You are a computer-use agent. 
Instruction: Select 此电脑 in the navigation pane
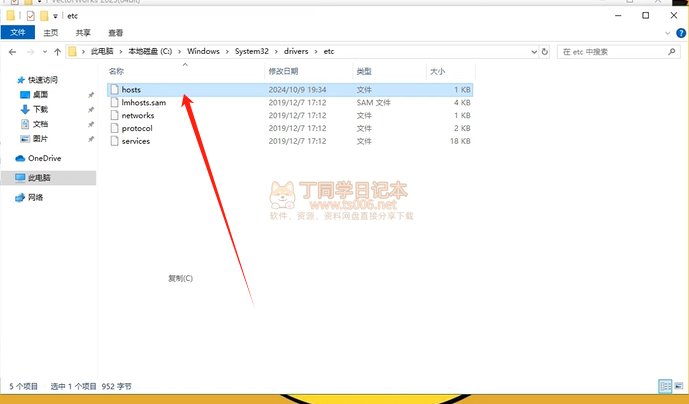48,178
